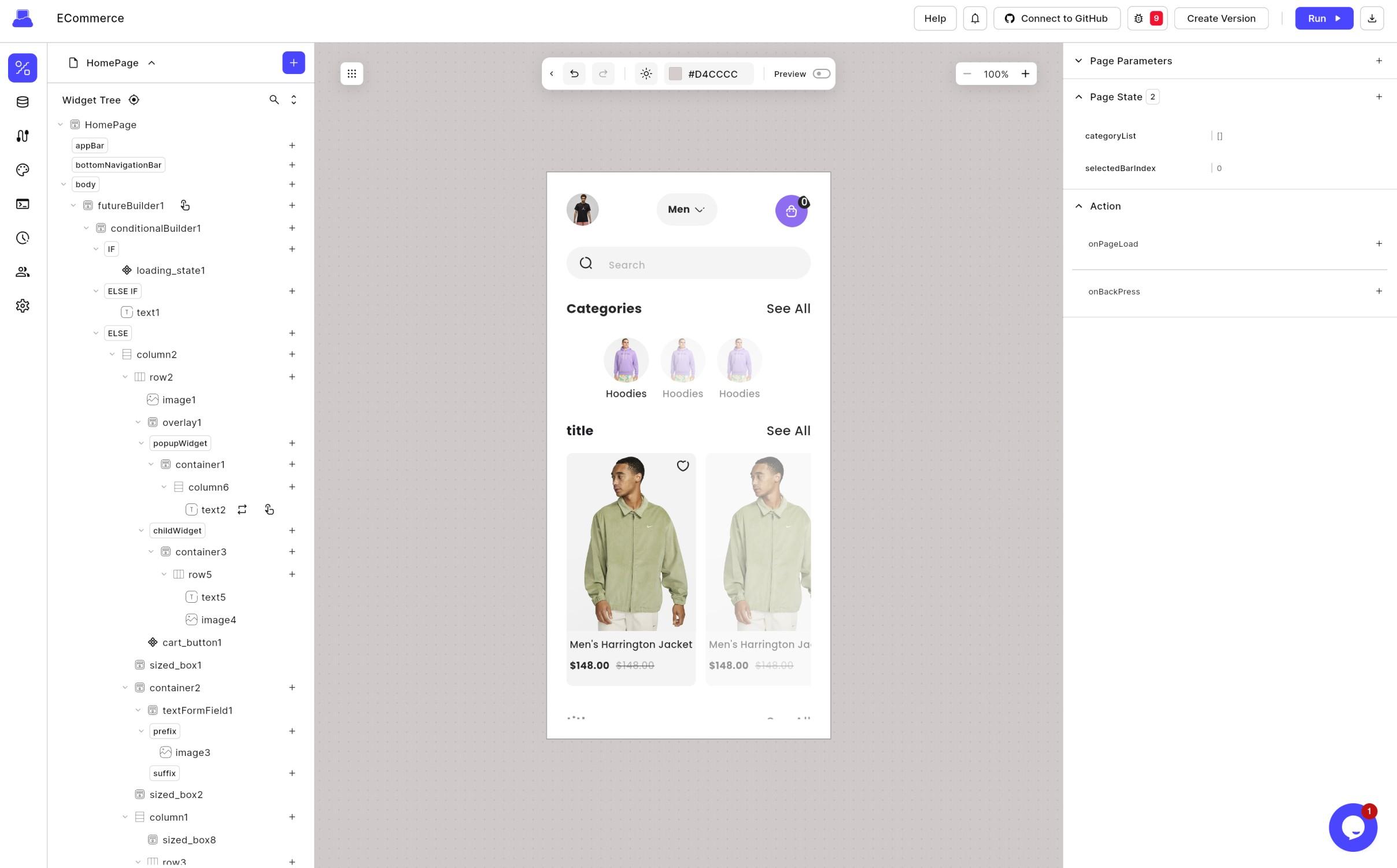The width and height of the screenshot is (1397, 868).
Task: Click the Create Version button
Action: pos(1221,18)
